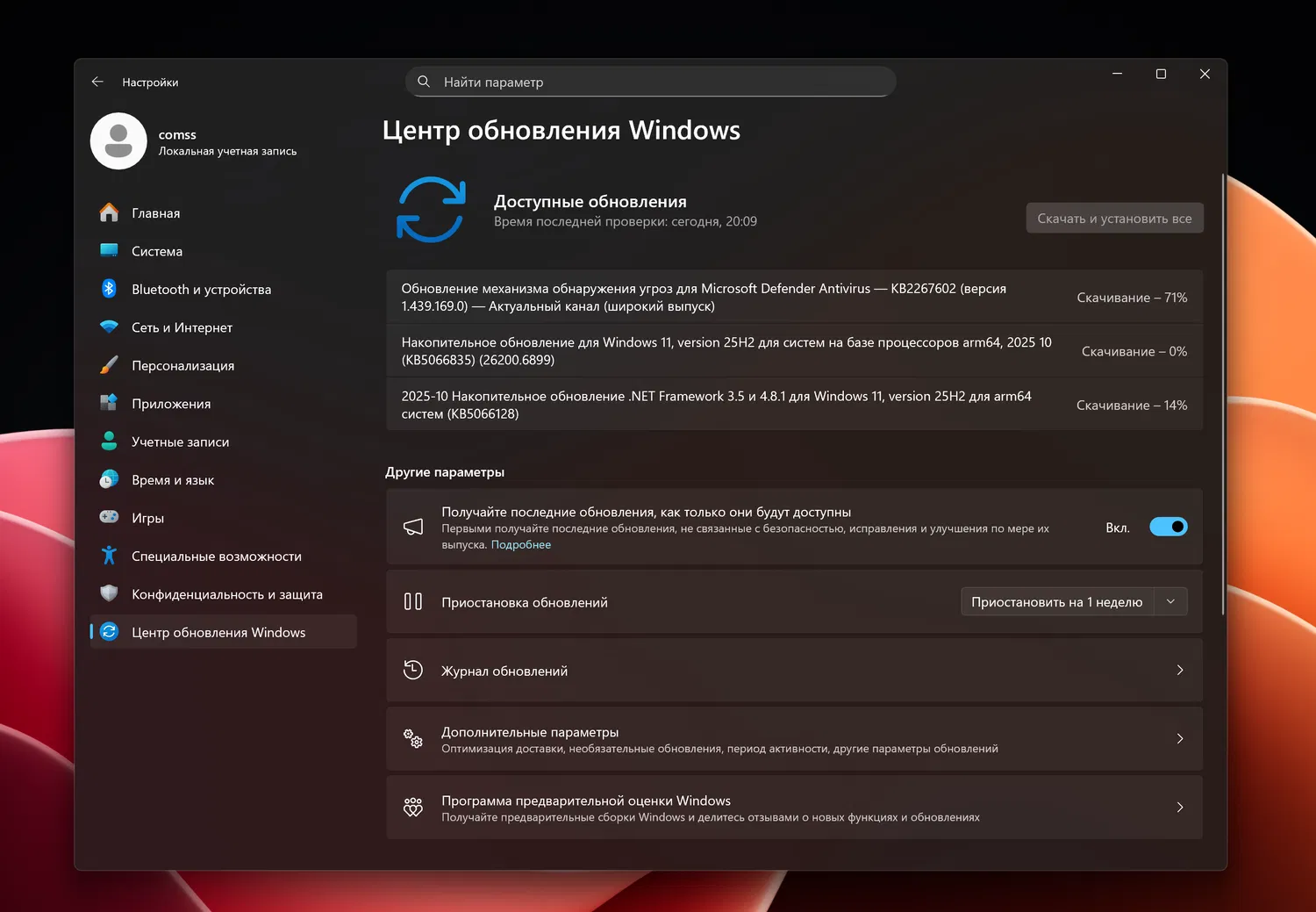Click the history clock icon for Журнал обновлений
This screenshot has width=1316, height=912.
413,670
